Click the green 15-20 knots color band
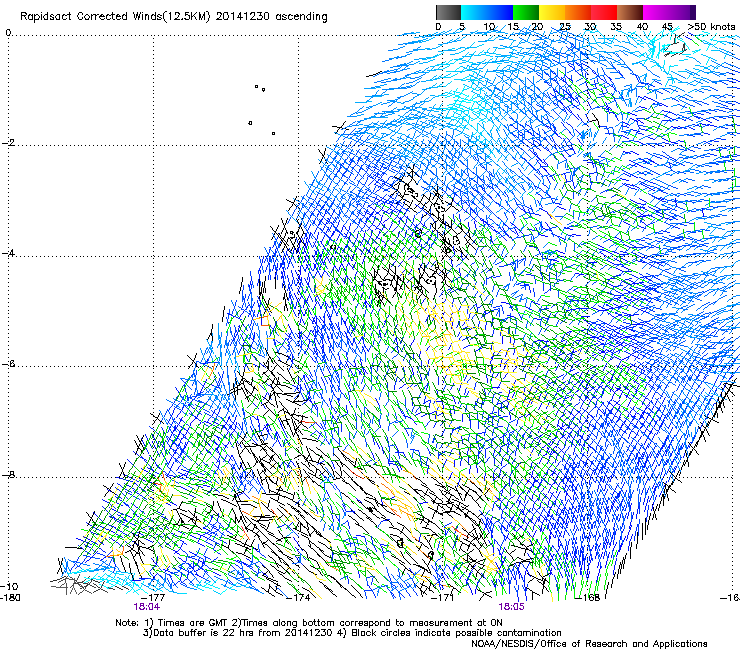This screenshot has width=740, height=650. click(x=526, y=12)
